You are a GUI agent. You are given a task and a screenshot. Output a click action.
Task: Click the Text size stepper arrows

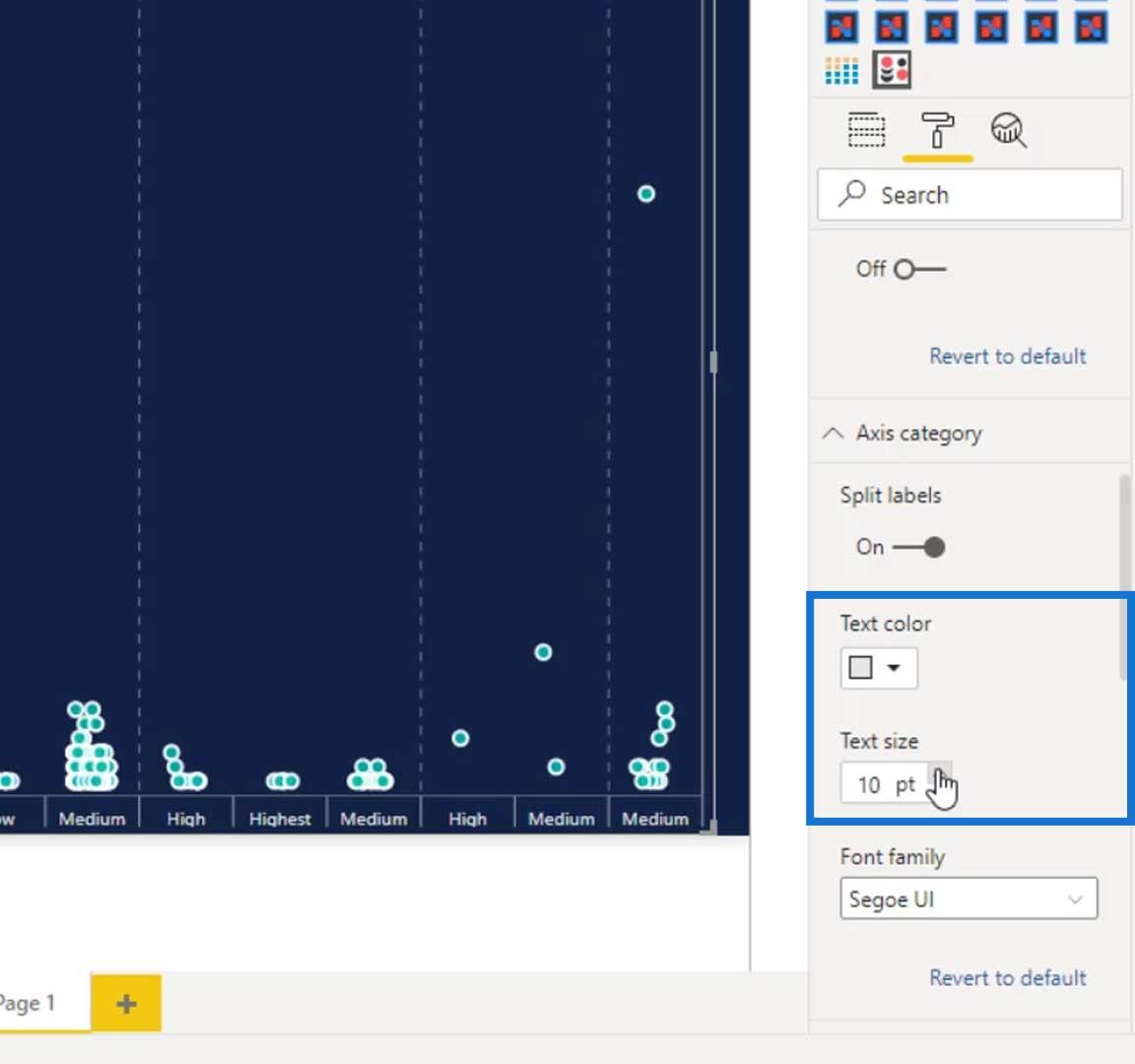[940, 782]
